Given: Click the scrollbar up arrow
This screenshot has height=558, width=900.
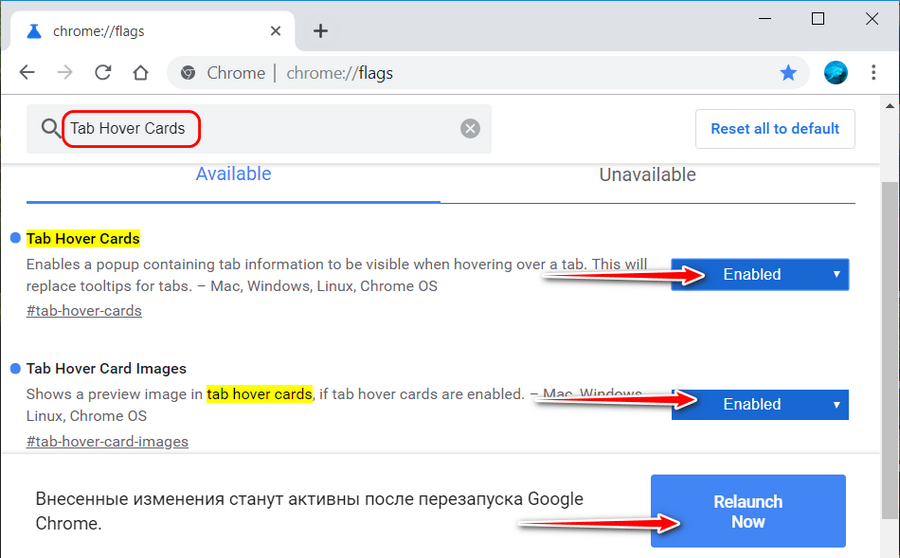Looking at the screenshot, I should pyautogui.click(x=890, y=106).
